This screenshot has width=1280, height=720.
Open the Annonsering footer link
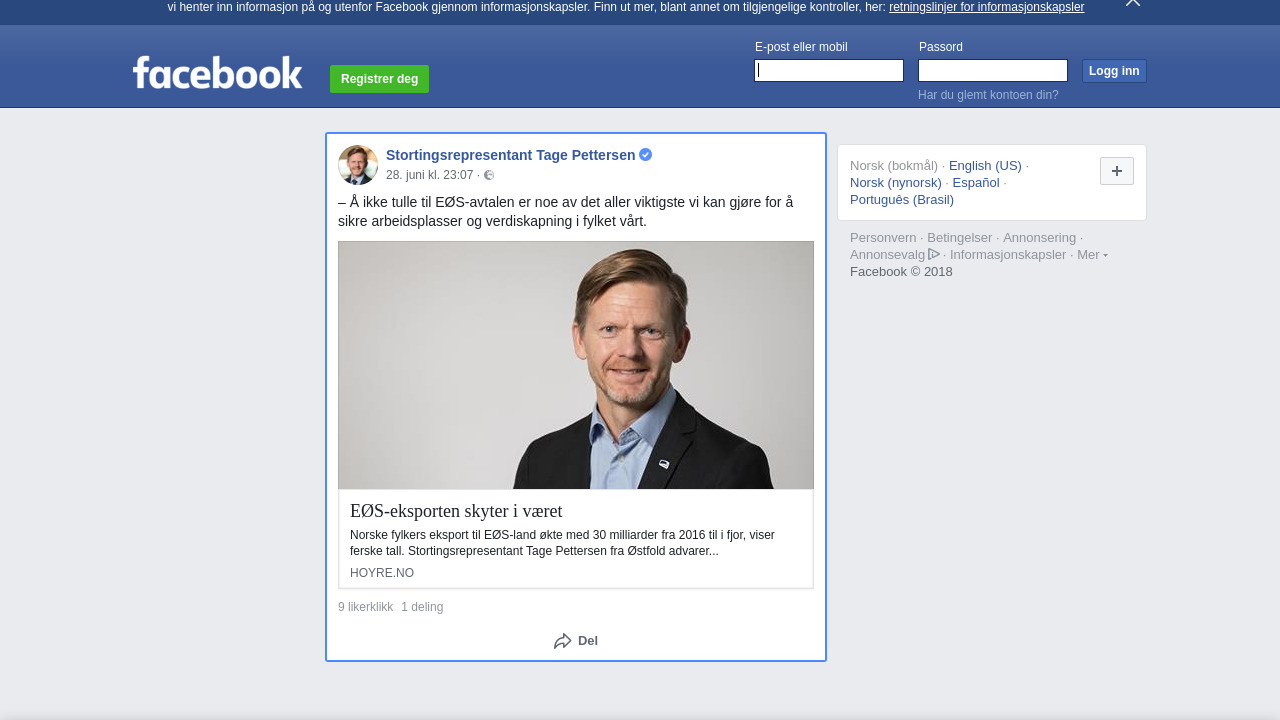pos(1040,238)
